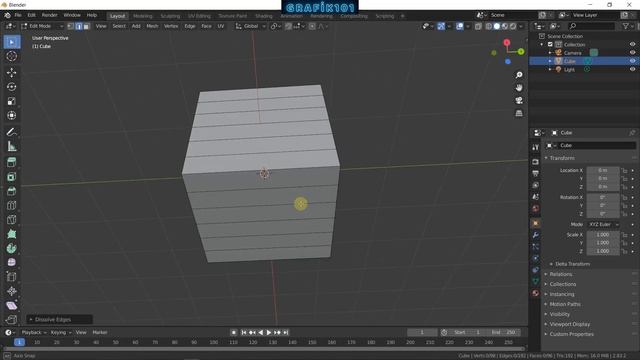The height and width of the screenshot is (360, 640).
Task: Enable edge select mode
Action: click(79, 26)
